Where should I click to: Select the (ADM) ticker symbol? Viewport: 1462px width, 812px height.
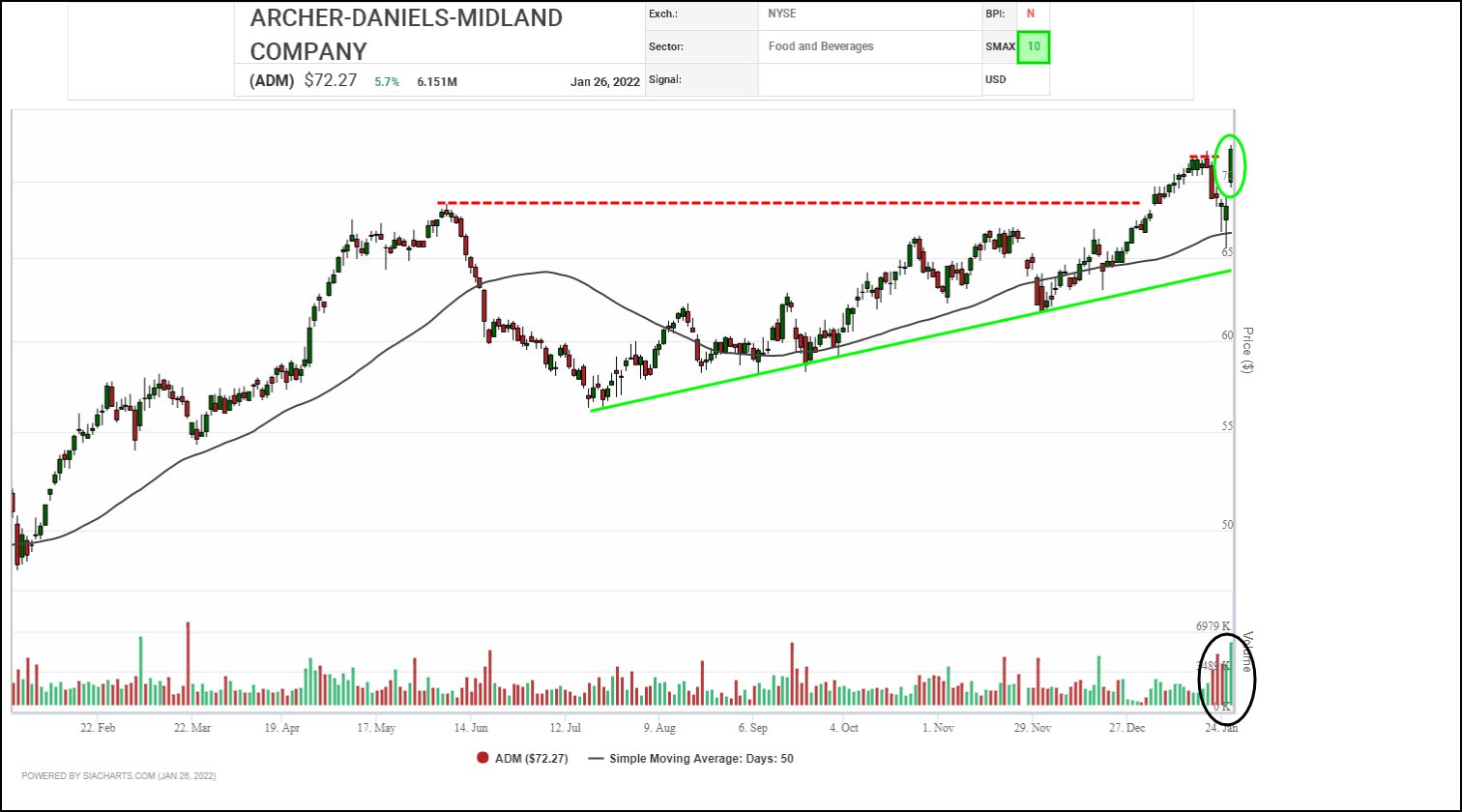(x=272, y=81)
